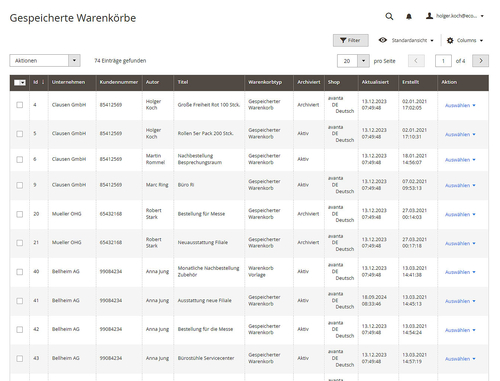Open the holger.koch user account menu

pos(455,16)
